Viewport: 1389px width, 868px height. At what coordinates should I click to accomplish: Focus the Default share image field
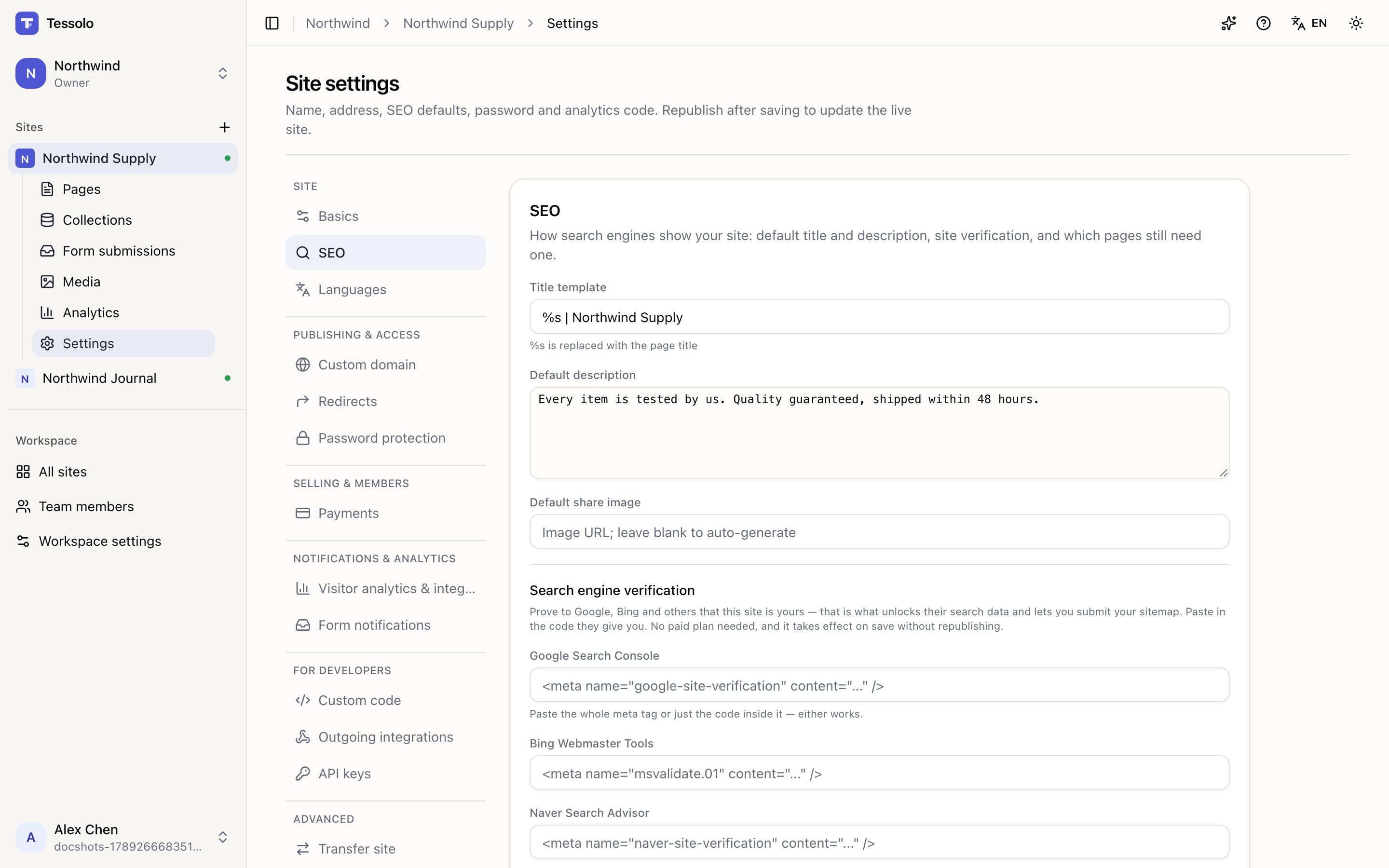(x=879, y=532)
